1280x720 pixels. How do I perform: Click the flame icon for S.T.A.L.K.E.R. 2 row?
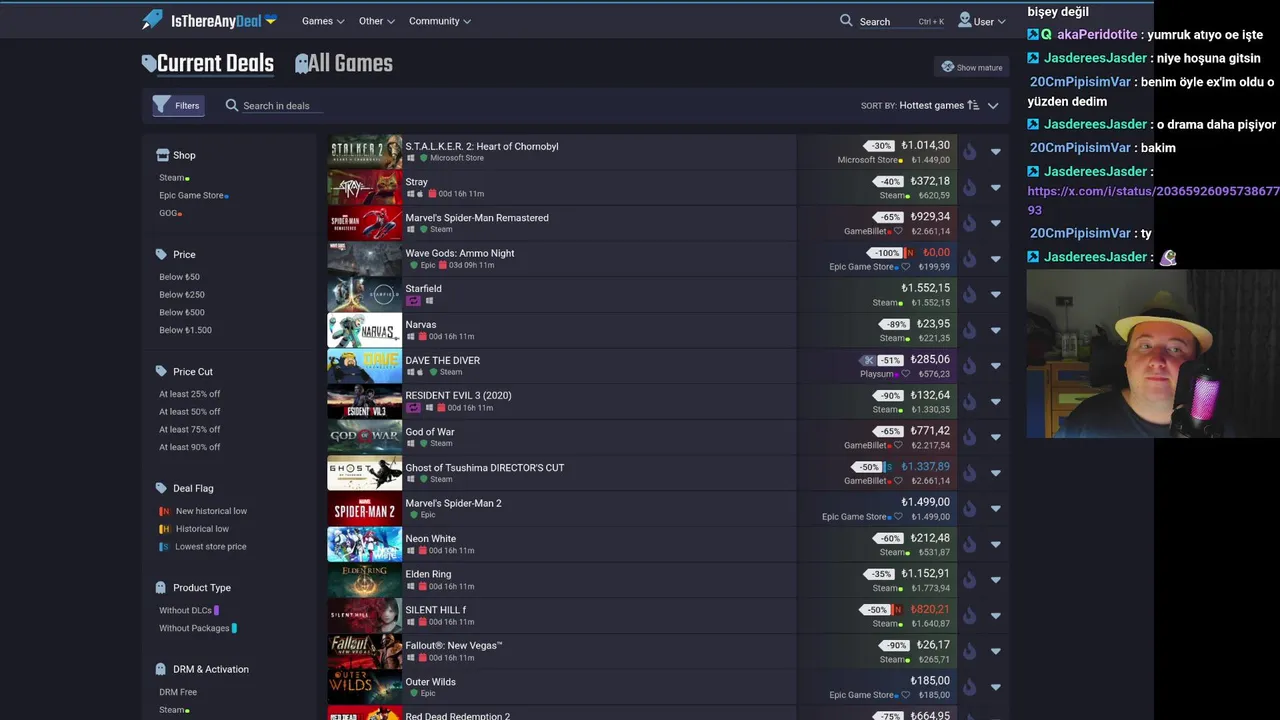pyautogui.click(x=969, y=152)
